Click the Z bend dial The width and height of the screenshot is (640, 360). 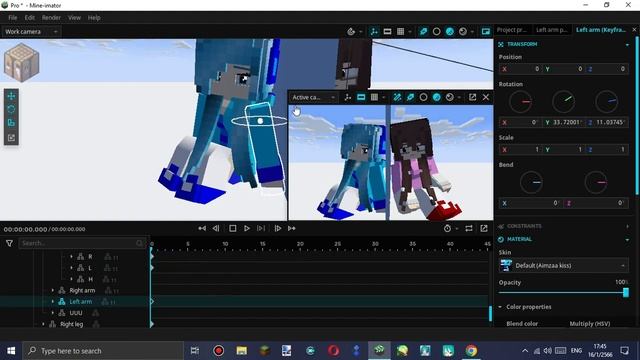point(596,182)
